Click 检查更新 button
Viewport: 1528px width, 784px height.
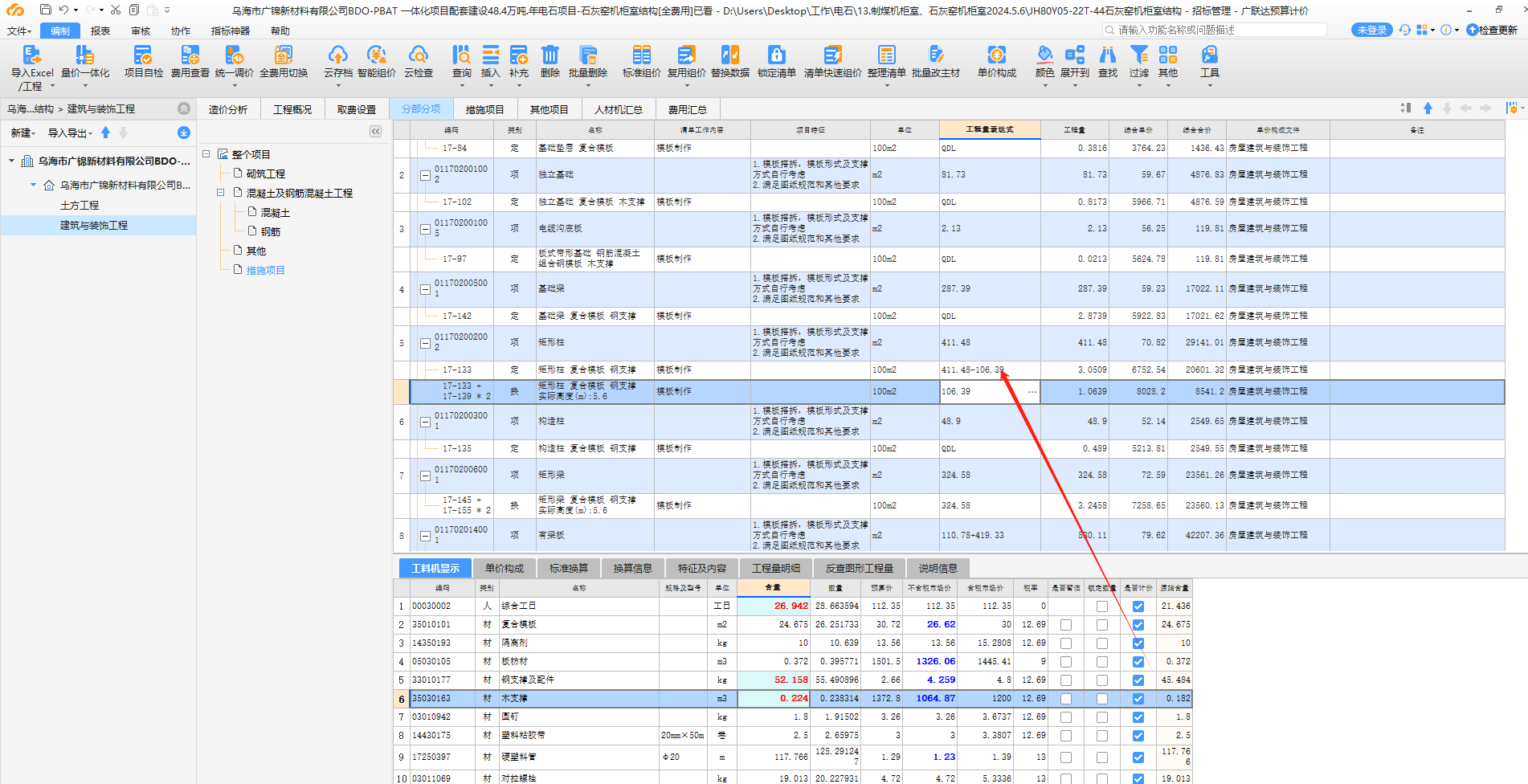pyautogui.click(x=1492, y=30)
